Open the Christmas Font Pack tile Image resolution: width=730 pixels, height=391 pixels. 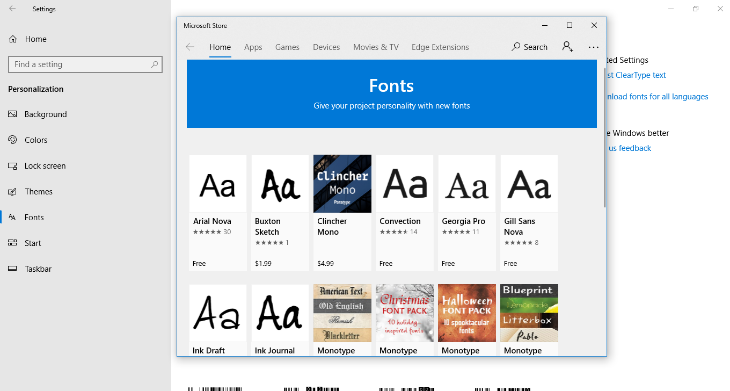coord(405,313)
